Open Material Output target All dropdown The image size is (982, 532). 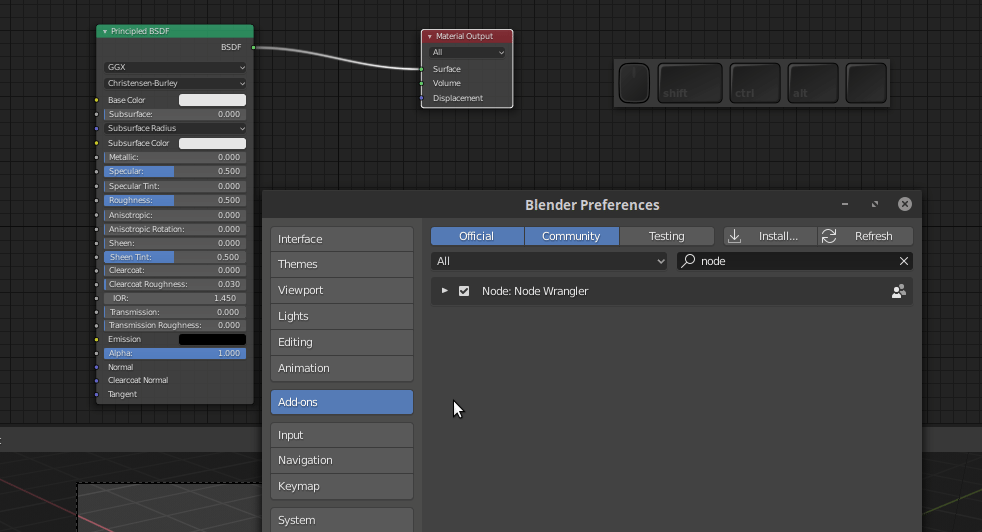point(467,53)
